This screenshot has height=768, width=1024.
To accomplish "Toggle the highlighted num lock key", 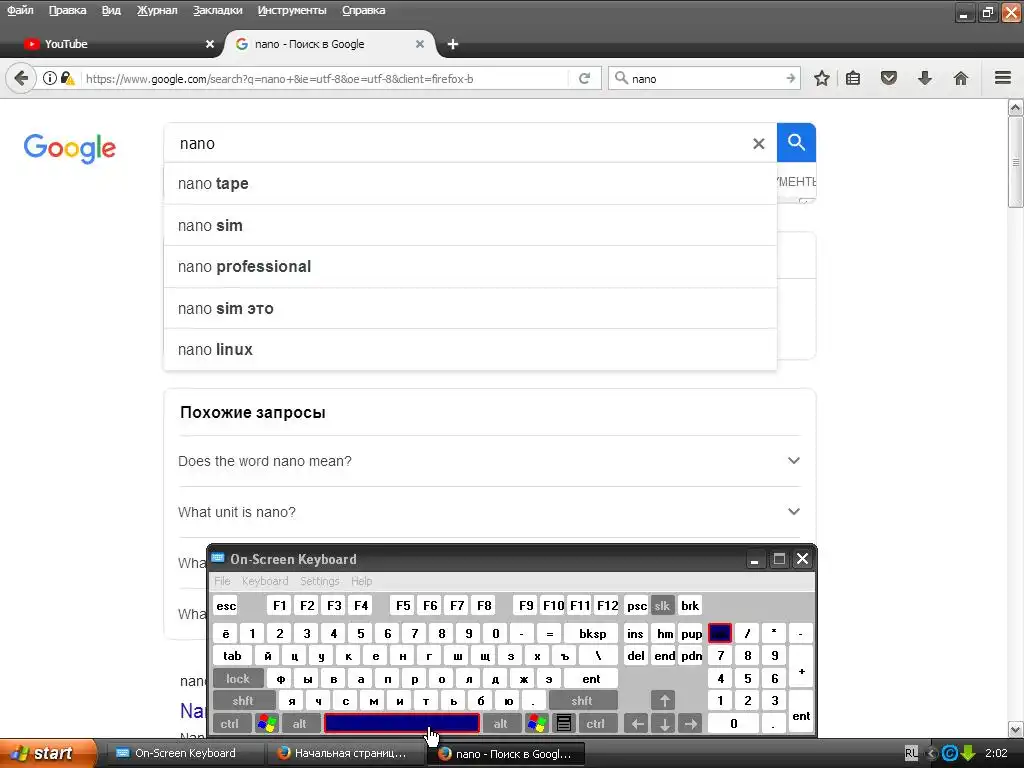I will tap(720, 633).
